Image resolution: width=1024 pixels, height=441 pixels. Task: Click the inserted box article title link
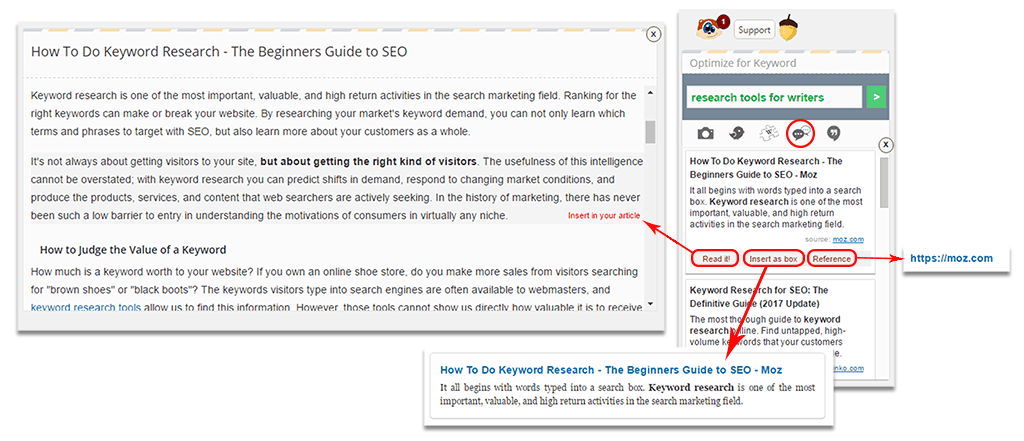pyautogui.click(x=611, y=370)
